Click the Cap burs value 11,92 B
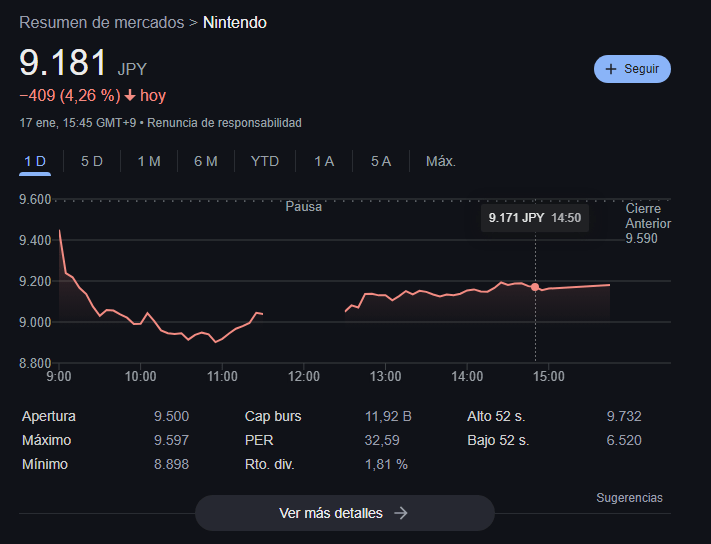The image size is (711, 544). 388,416
